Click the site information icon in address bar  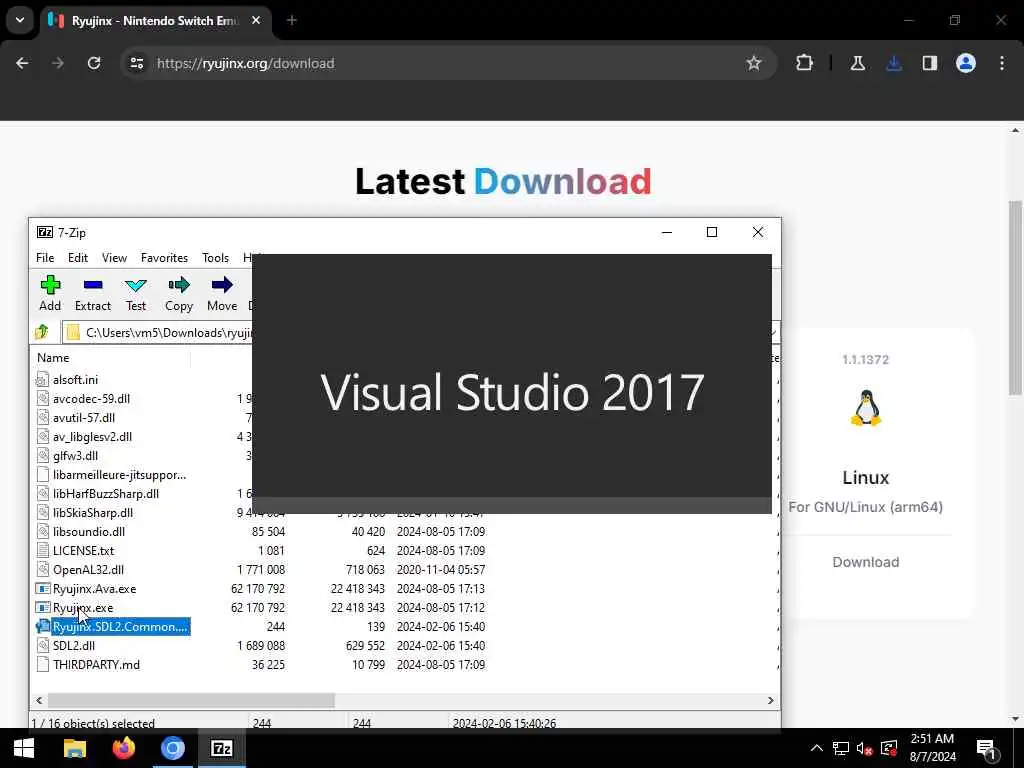(136, 63)
